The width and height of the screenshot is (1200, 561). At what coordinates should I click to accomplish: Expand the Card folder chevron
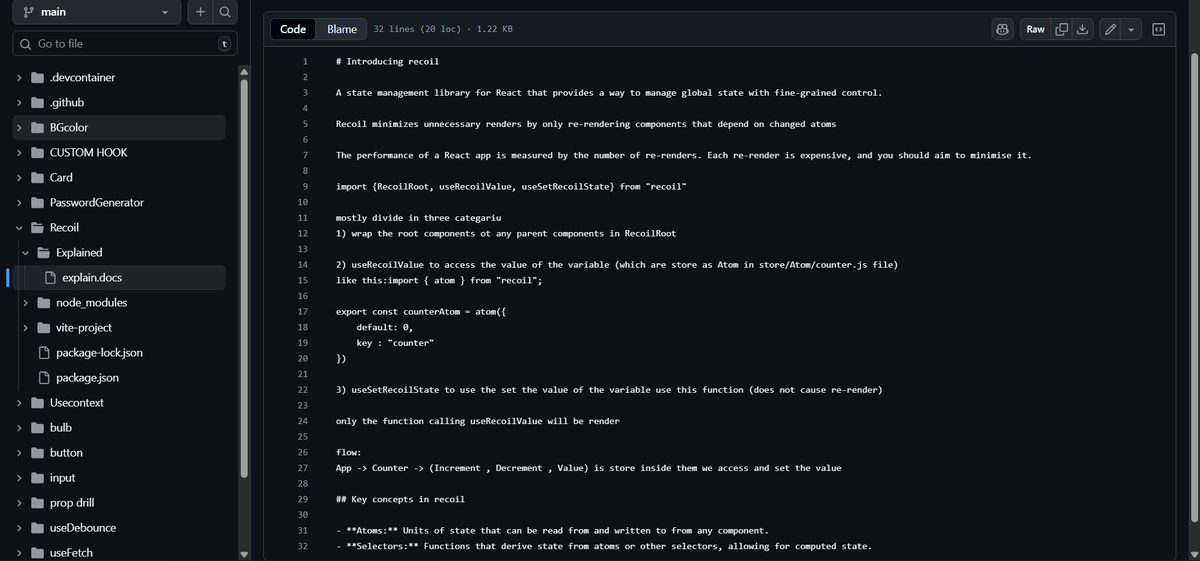[x=19, y=178]
